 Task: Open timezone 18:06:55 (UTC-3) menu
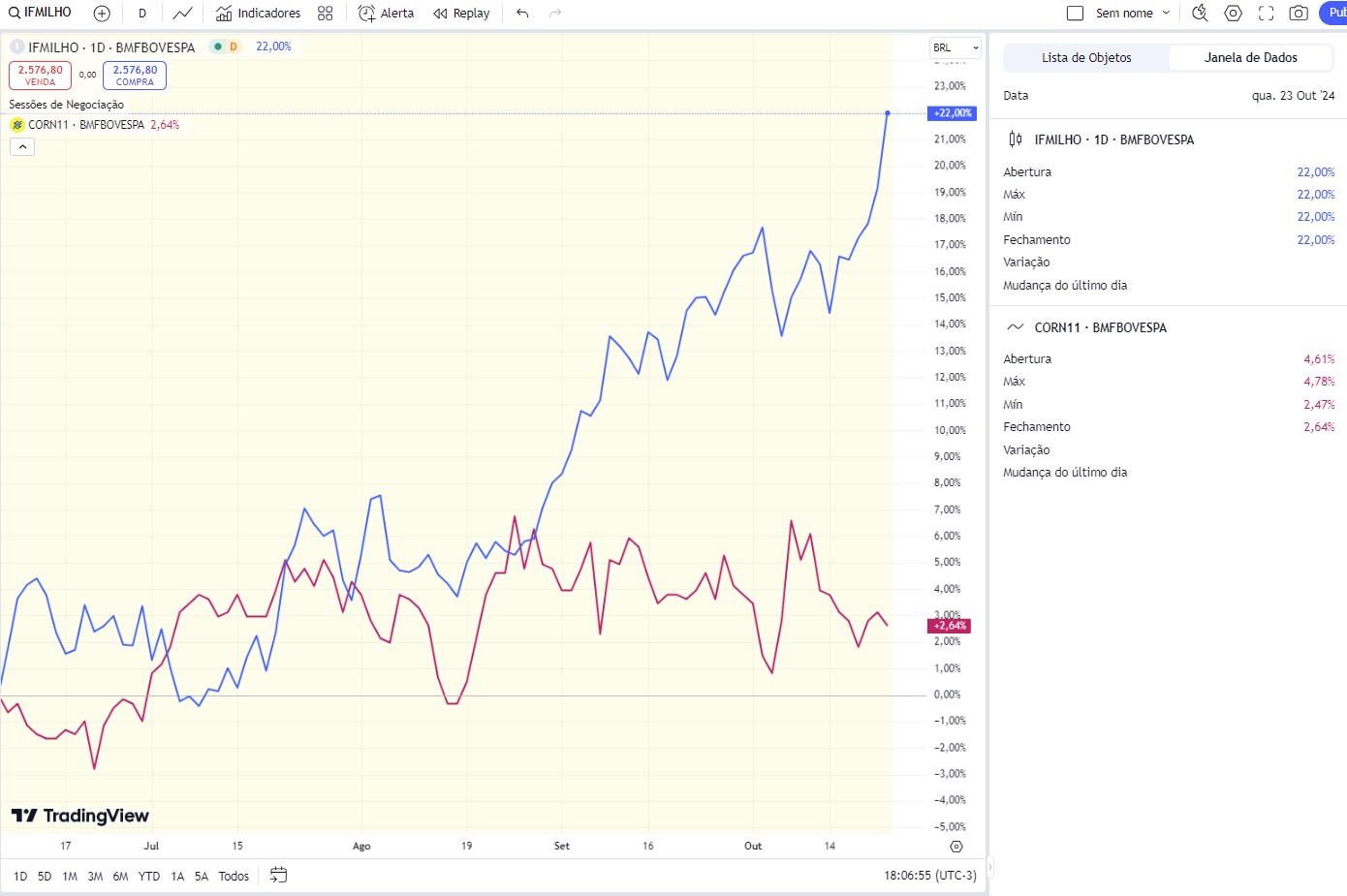click(930, 876)
